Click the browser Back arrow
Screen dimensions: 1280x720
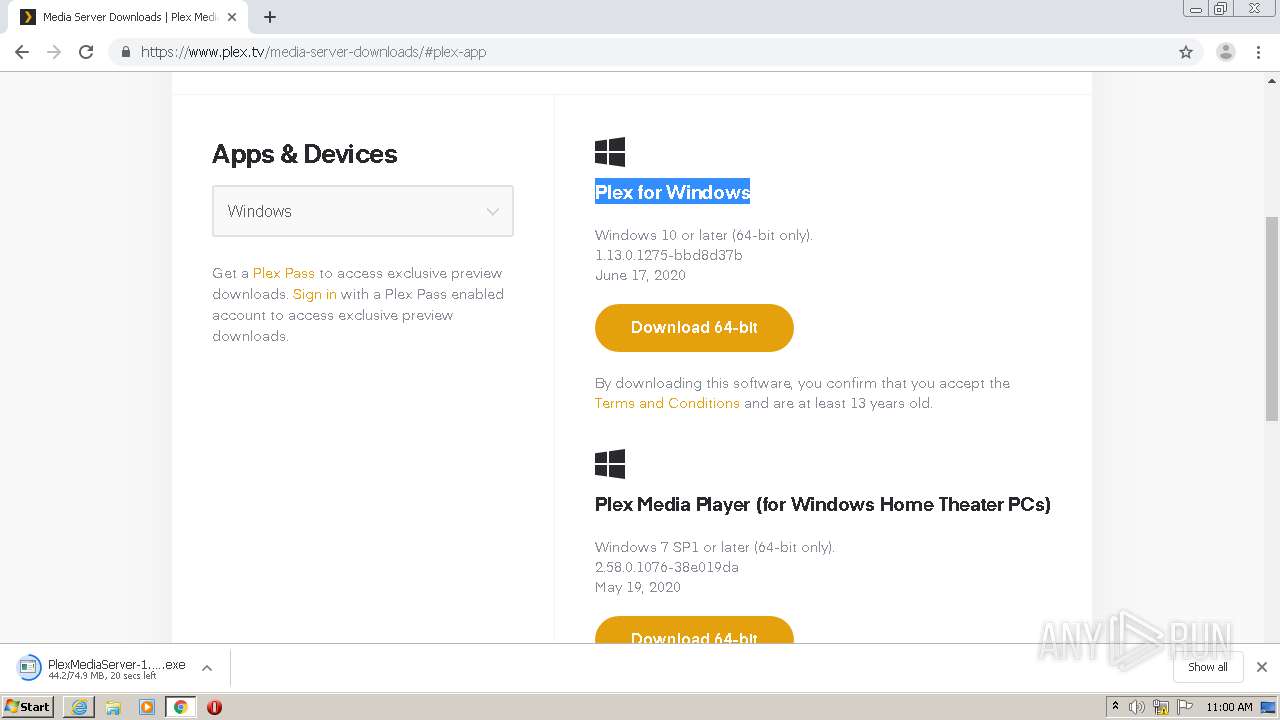(22, 52)
